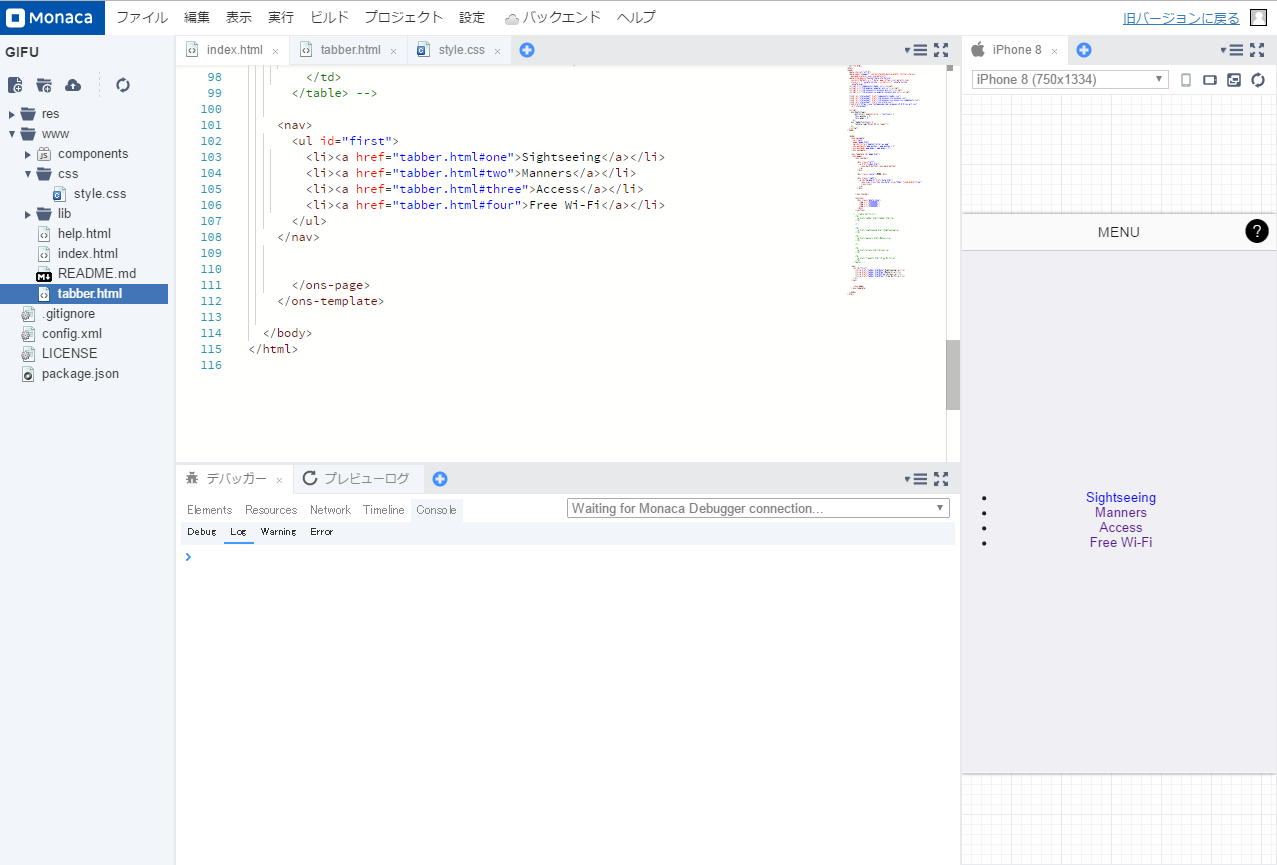Maximize the code editor panel
The height and width of the screenshot is (865, 1277).
point(941,50)
